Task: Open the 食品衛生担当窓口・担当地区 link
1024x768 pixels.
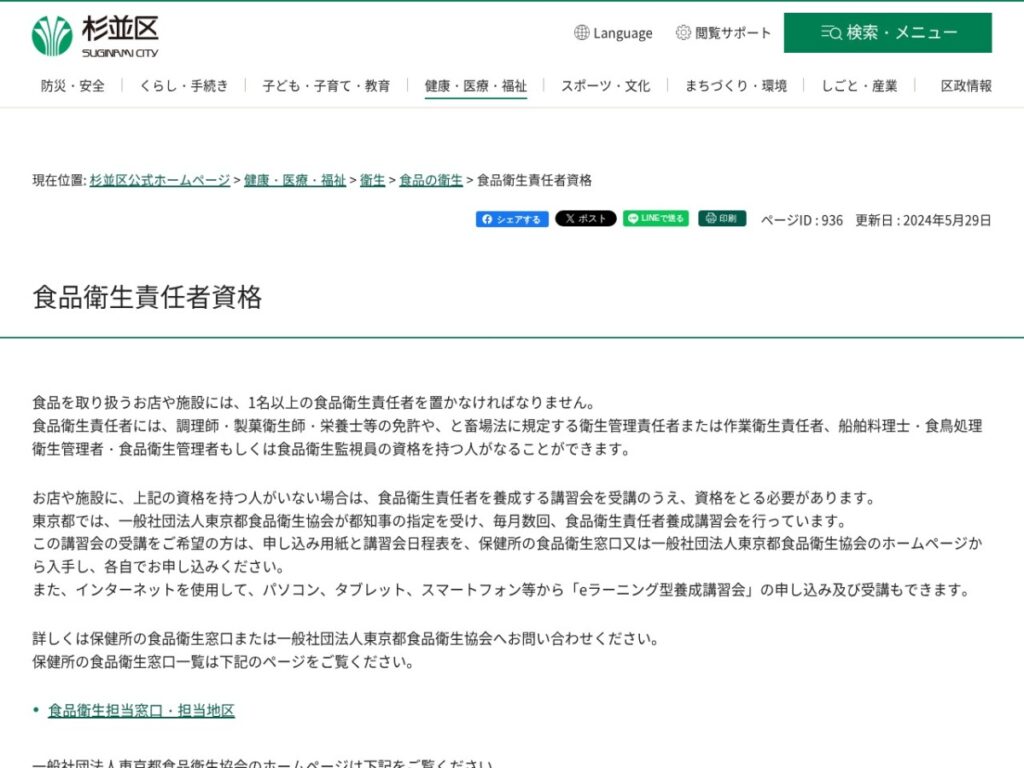Action: coord(141,711)
